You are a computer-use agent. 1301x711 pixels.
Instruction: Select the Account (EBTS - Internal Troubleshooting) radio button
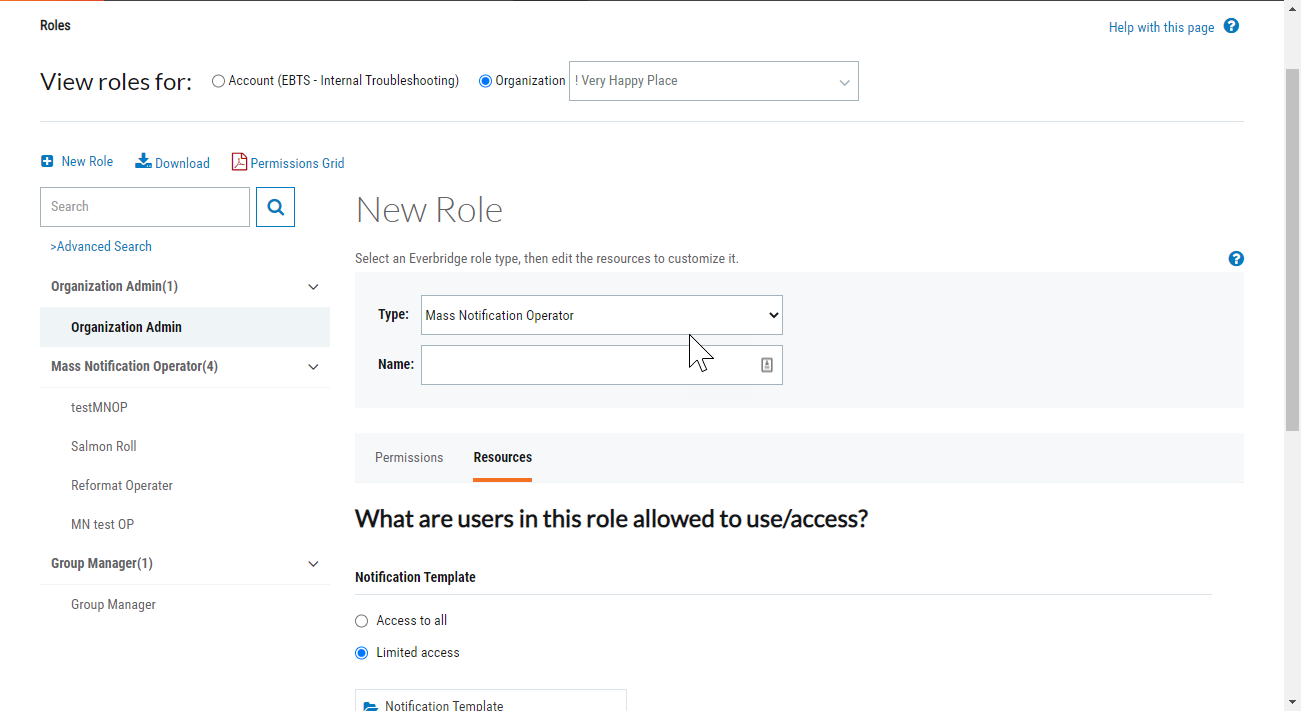click(218, 81)
